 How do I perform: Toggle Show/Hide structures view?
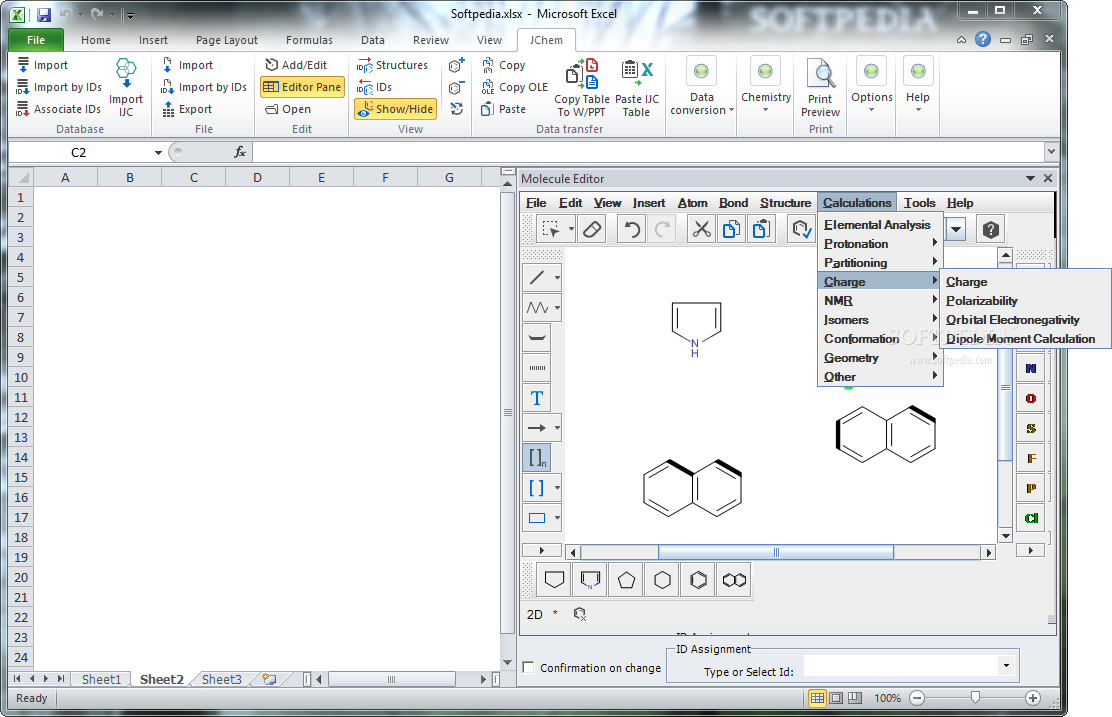click(396, 109)
